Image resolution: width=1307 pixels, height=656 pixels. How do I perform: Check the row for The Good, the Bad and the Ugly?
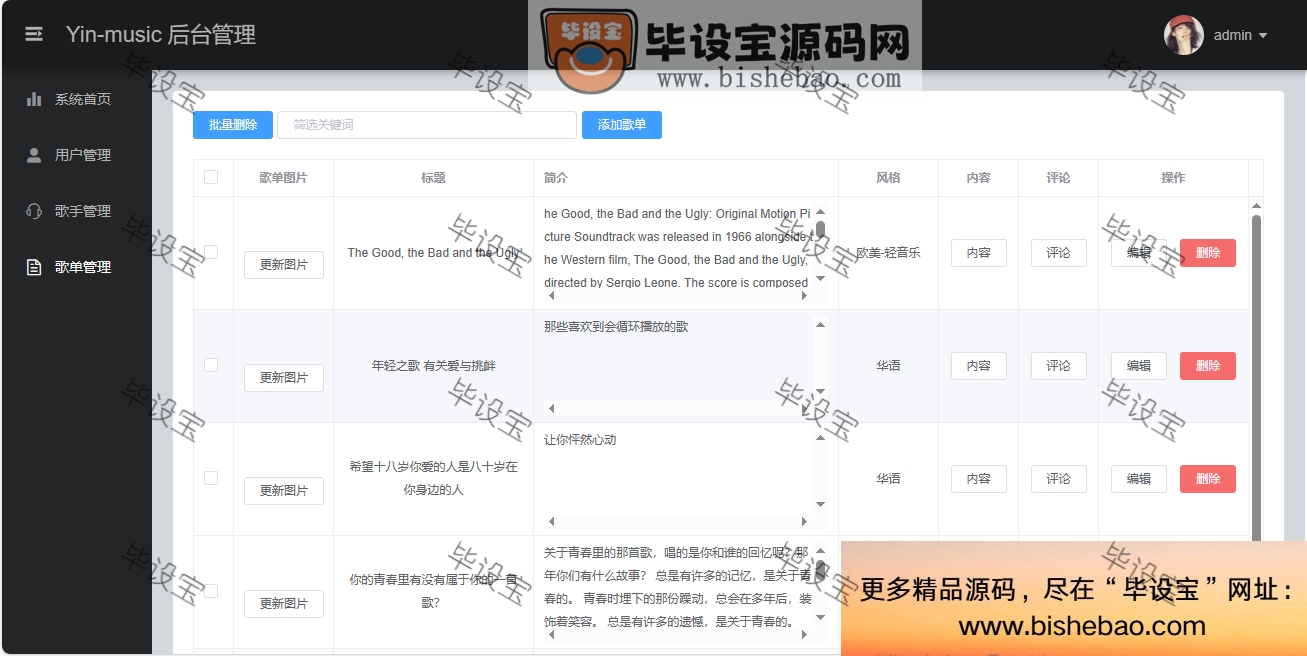(211, 252)
